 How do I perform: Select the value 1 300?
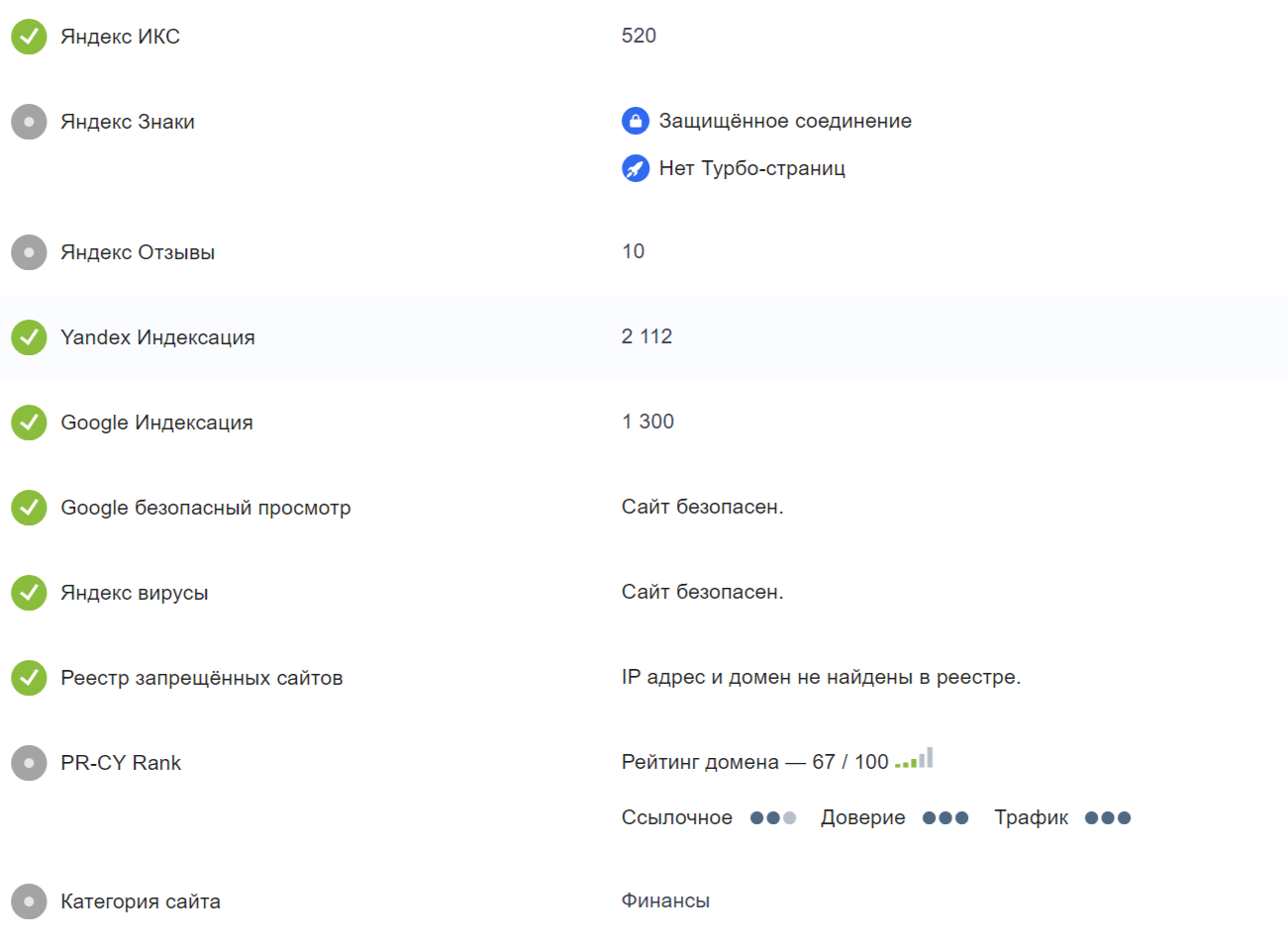pyautogui.click(x=648, y=422)
